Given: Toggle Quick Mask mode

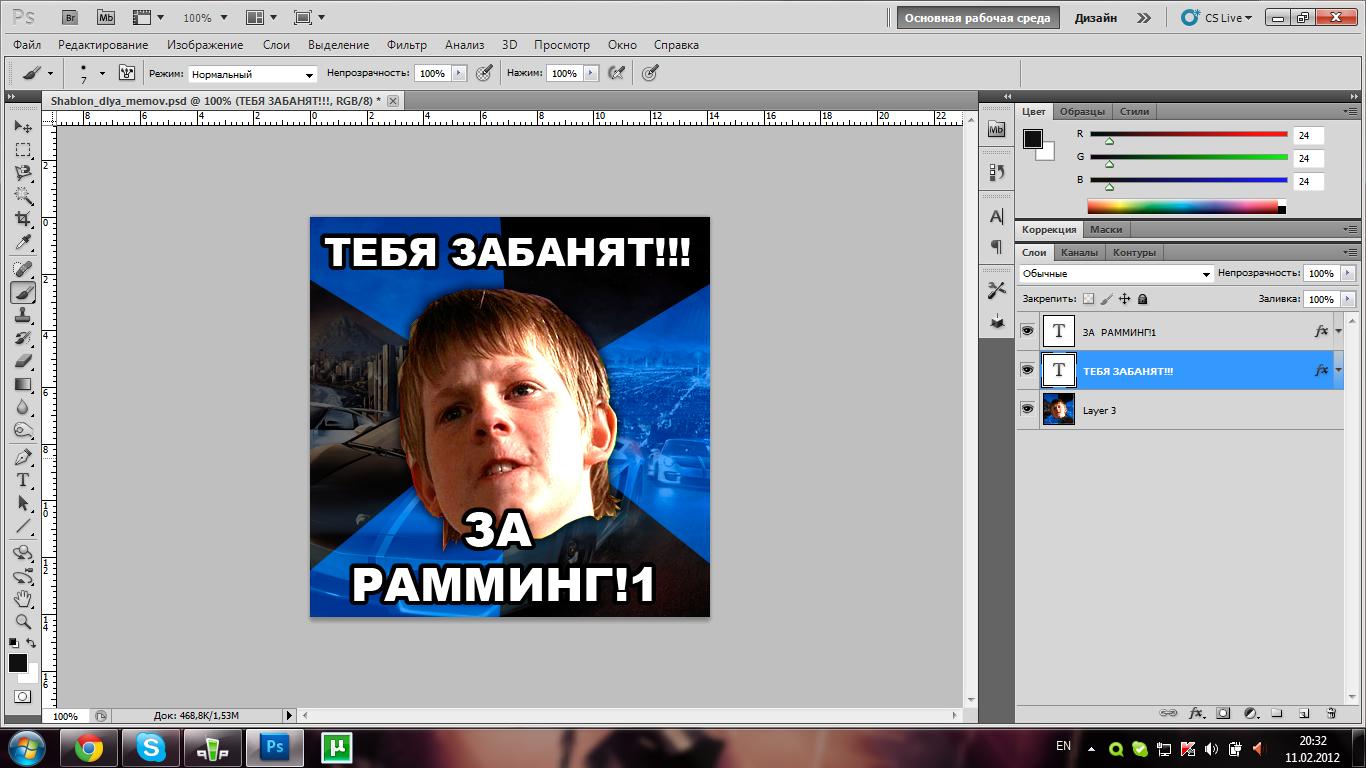Looking at the screenshot, I should [22, 696].
